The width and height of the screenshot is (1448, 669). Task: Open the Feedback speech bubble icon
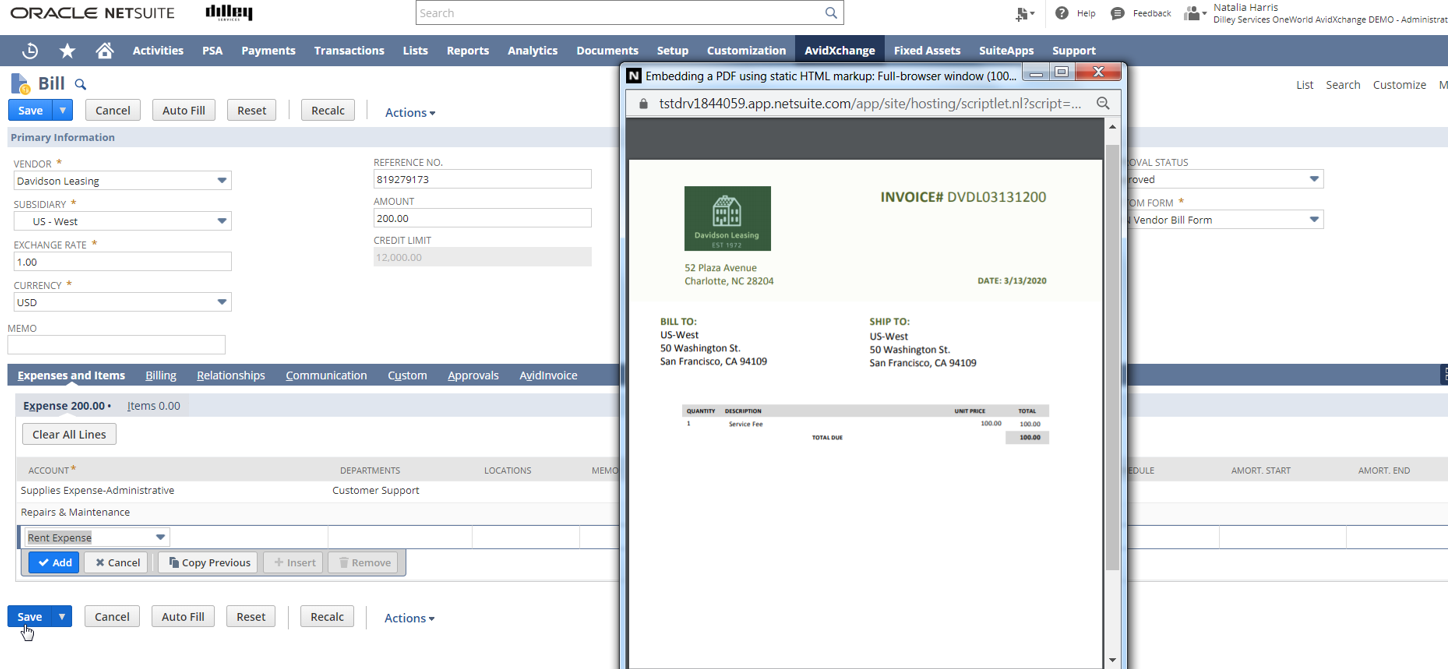tap(1118, 13)
